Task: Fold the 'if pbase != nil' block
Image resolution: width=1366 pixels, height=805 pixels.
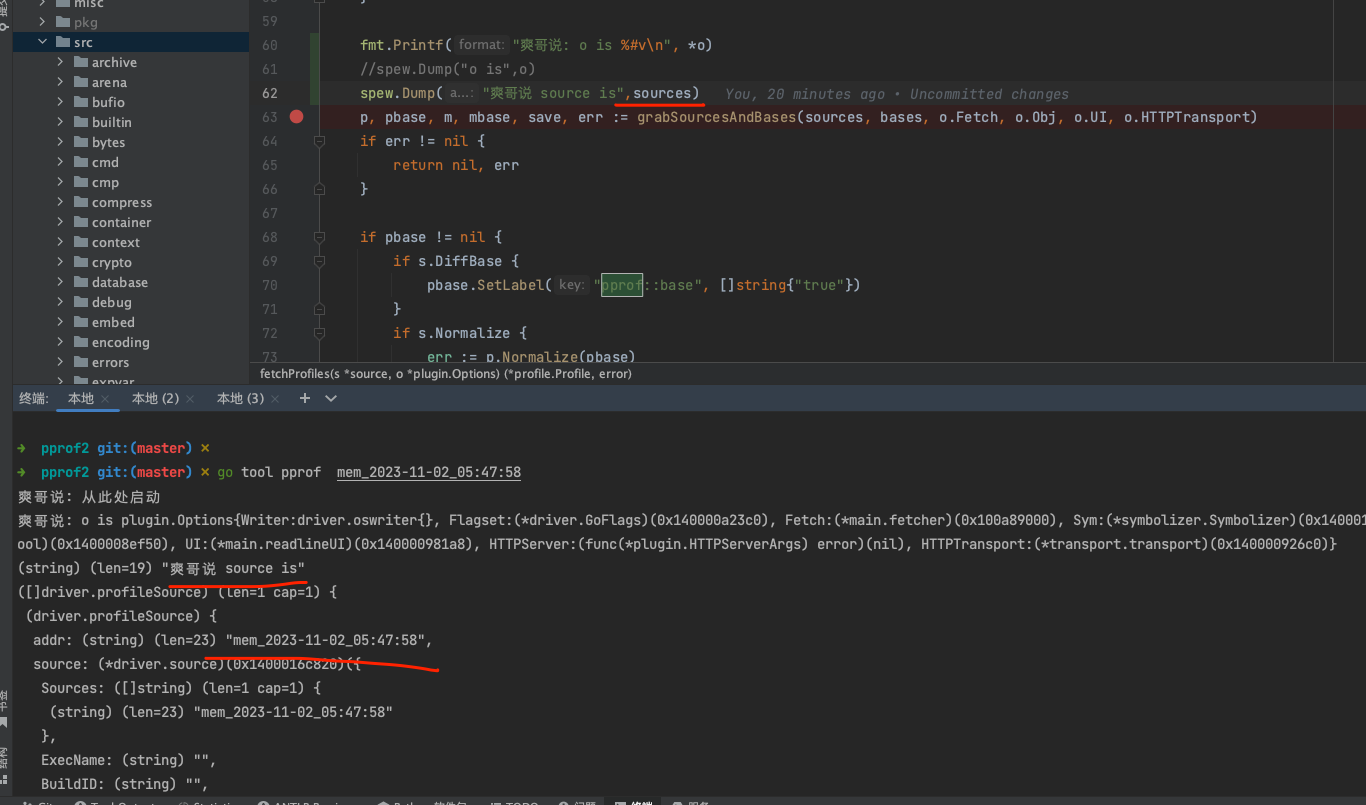Action: point(319,238)
